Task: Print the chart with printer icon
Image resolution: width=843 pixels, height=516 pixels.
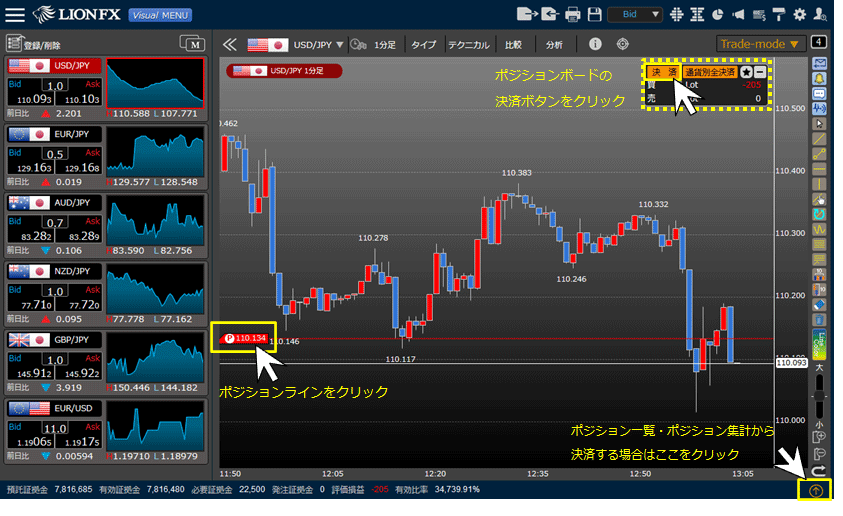Action: tap(573, 15)
